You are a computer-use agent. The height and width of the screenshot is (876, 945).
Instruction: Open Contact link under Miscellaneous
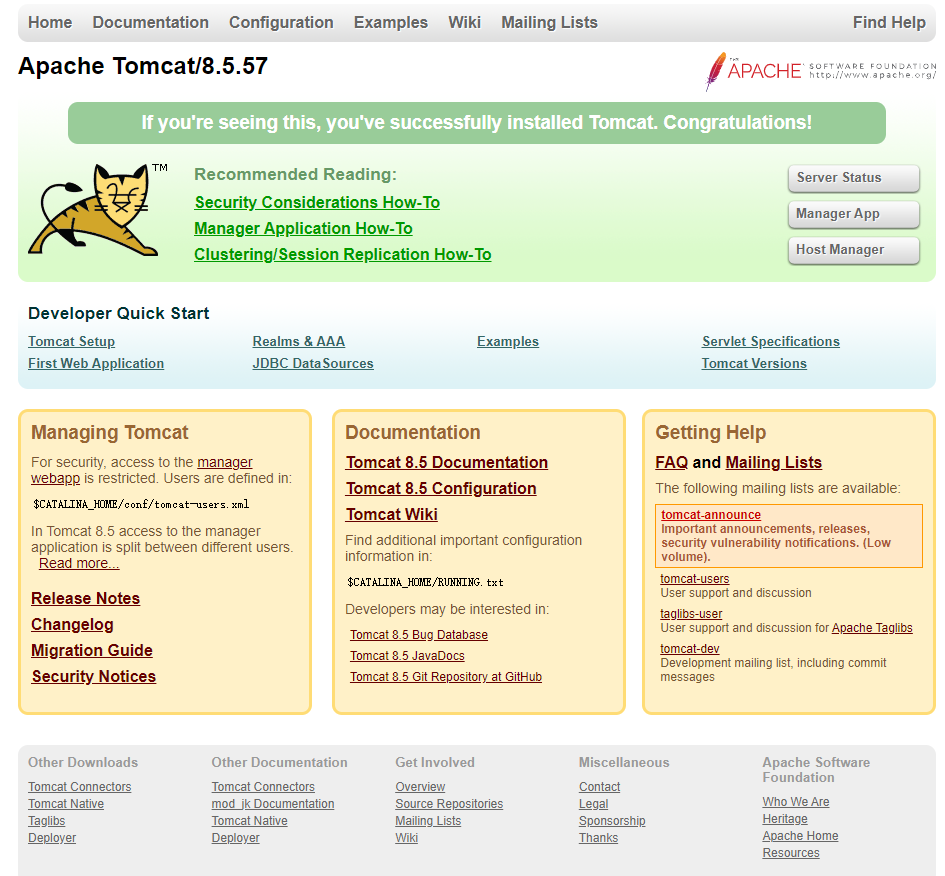[x=599, y=787]
